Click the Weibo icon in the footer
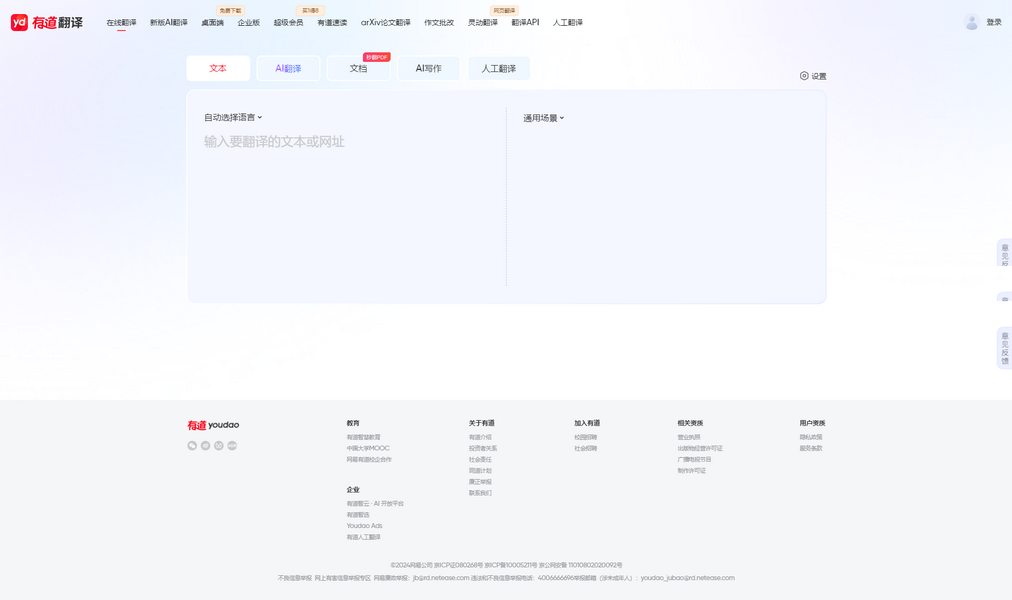The image size is (1012, 600). [x=205, y=446]
